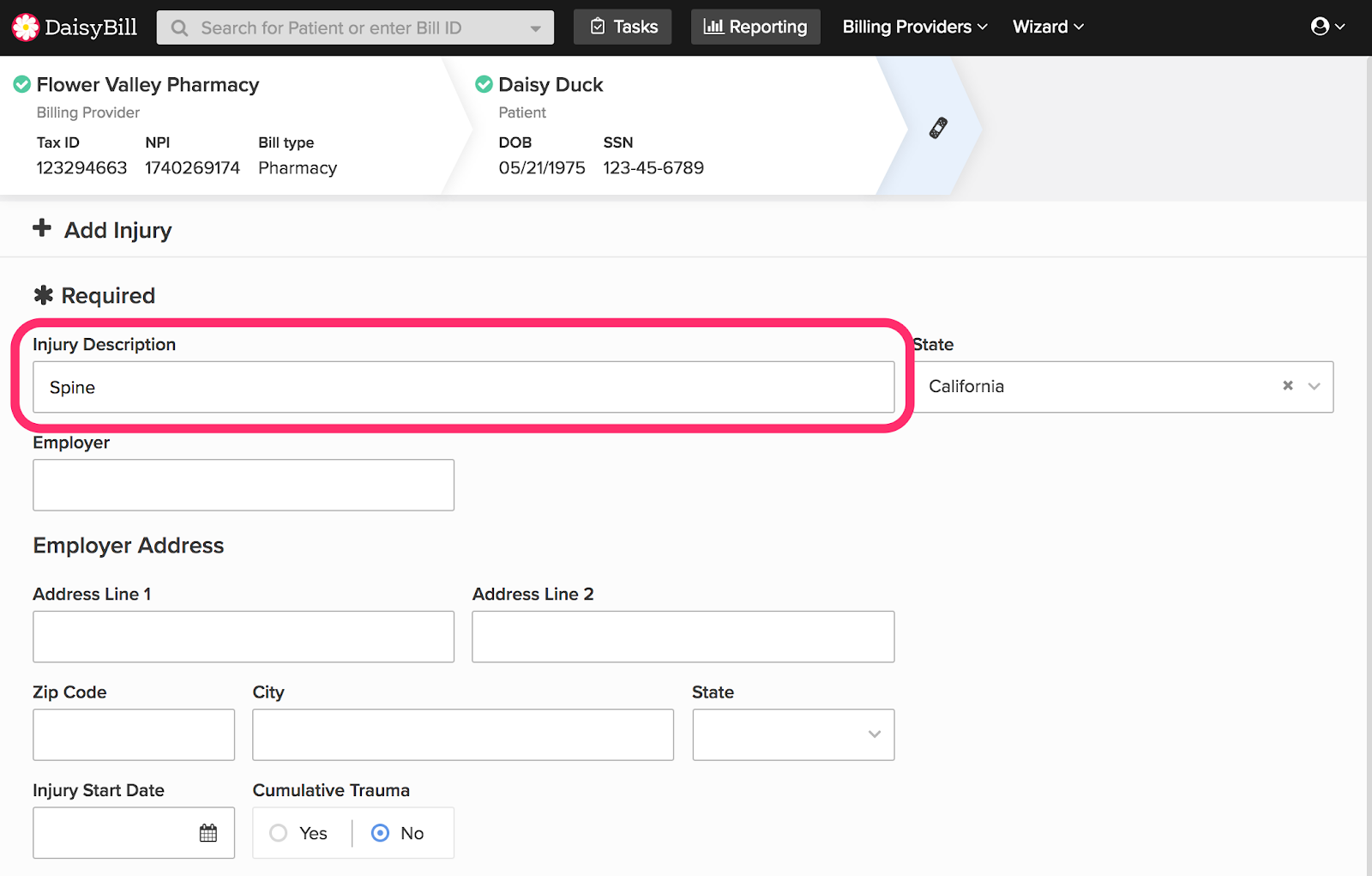The height and width of the screenshot is (876, 1372).
Task: Click the Injury Description field
Action: coord(464,387)
